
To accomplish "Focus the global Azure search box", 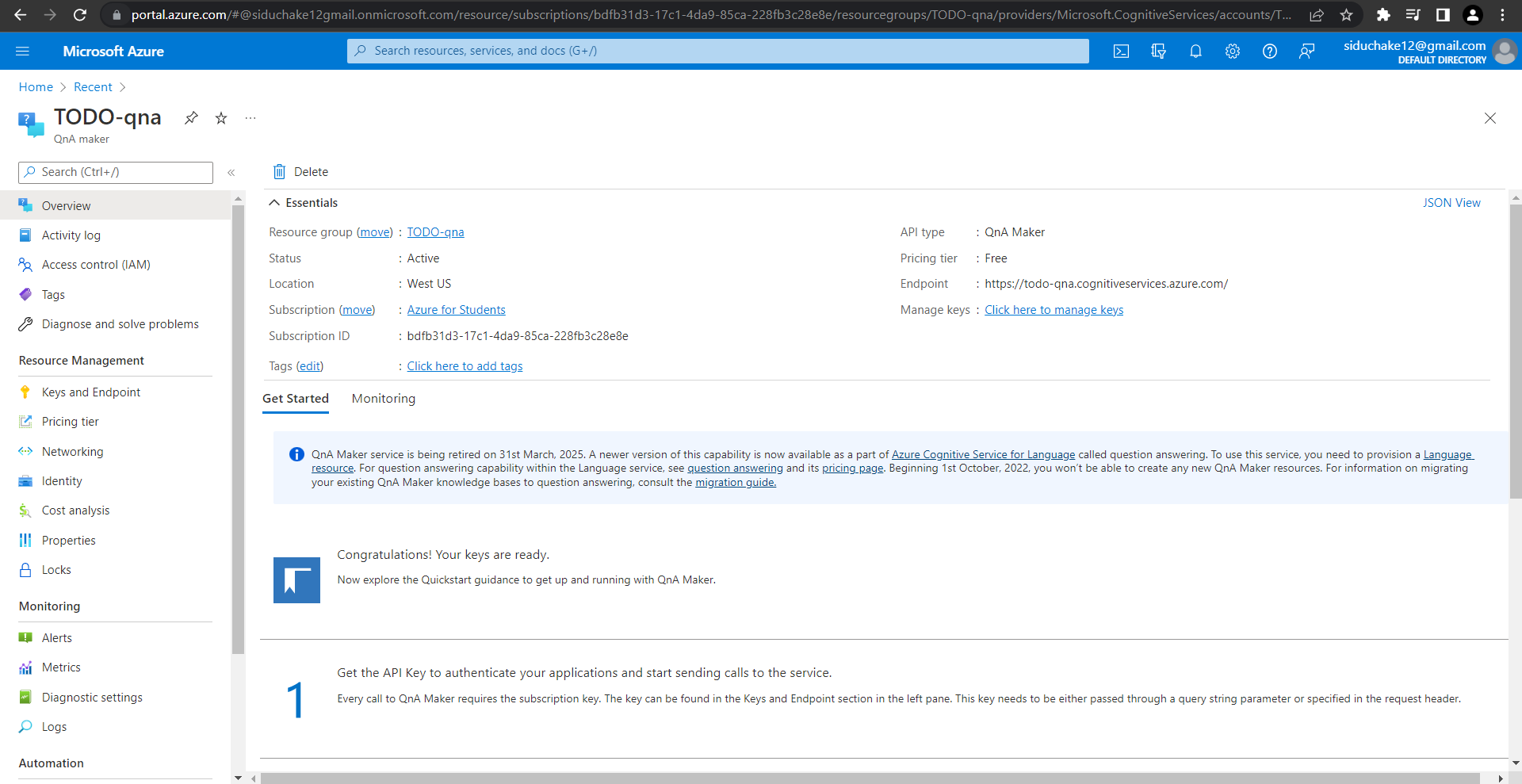I will (x=717, y=51).
